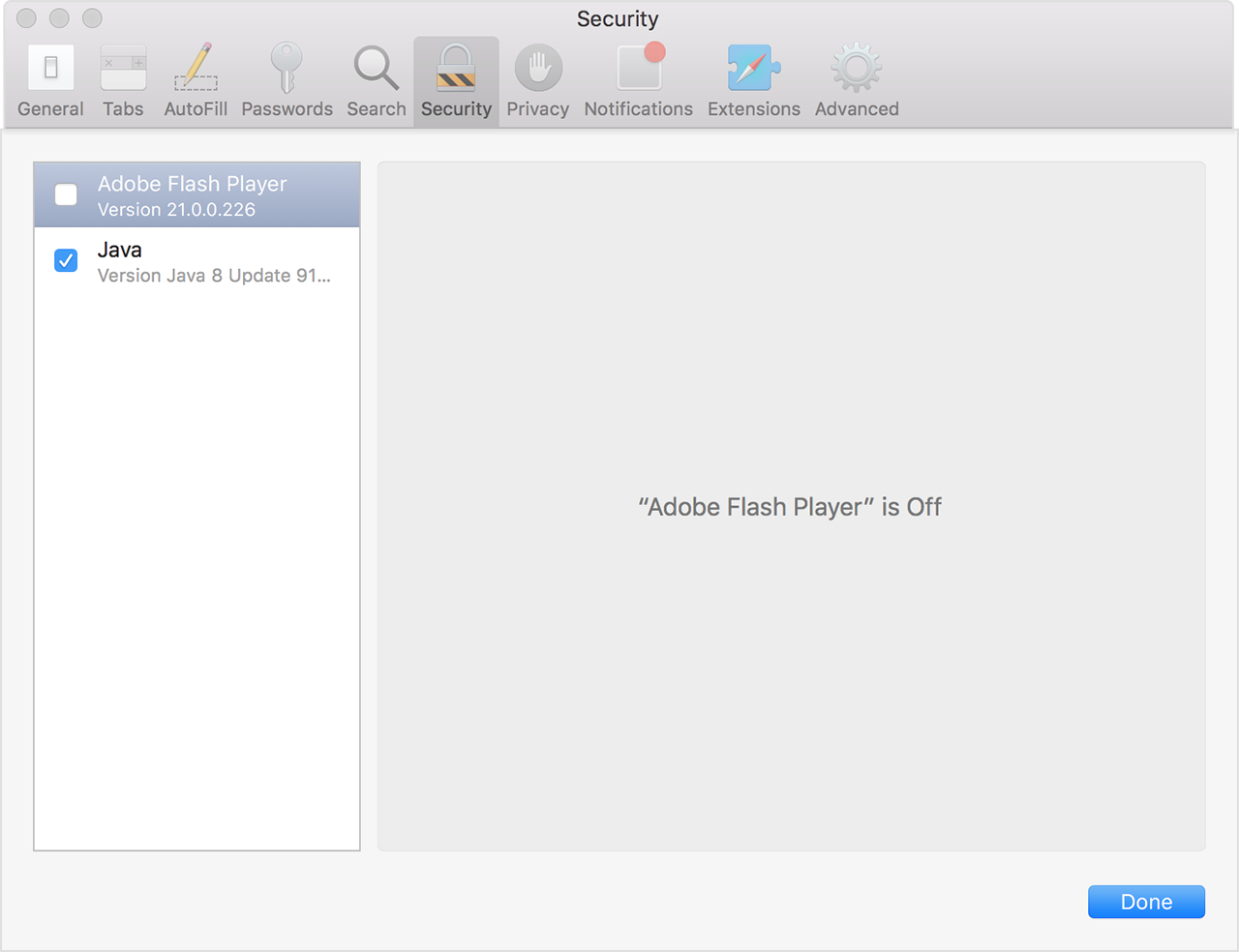
Task: Click the "Adobe Flash Player" is Off message
Action: pos(790,507)
